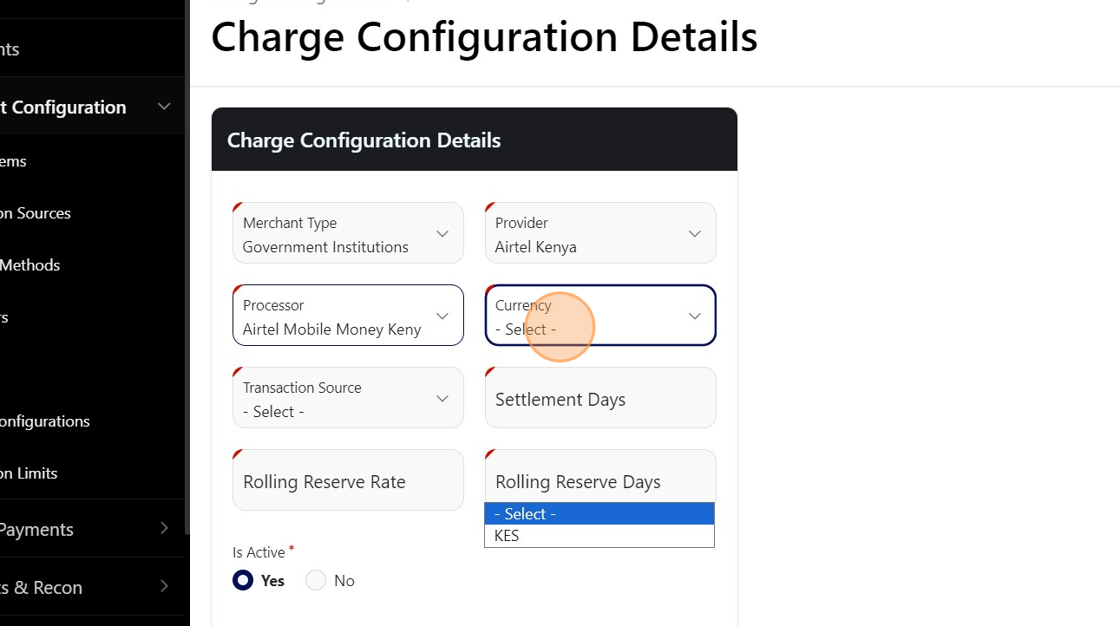Collapse the Configuration sidebar chevron
This screenshot has height=626, width=1120.
pos(164,107)
